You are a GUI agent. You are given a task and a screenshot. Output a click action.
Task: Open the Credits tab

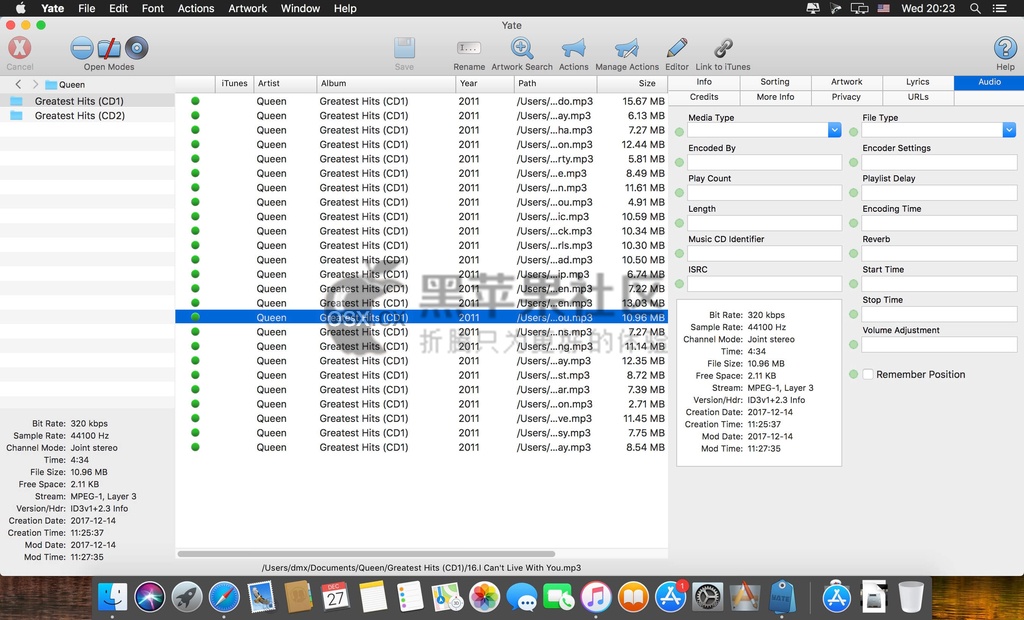coord(704,97)
